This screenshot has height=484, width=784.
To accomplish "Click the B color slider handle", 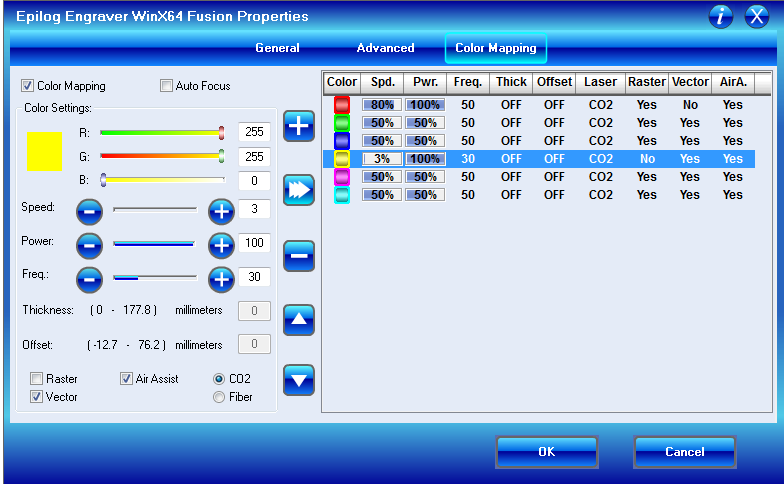I will 104,180.
